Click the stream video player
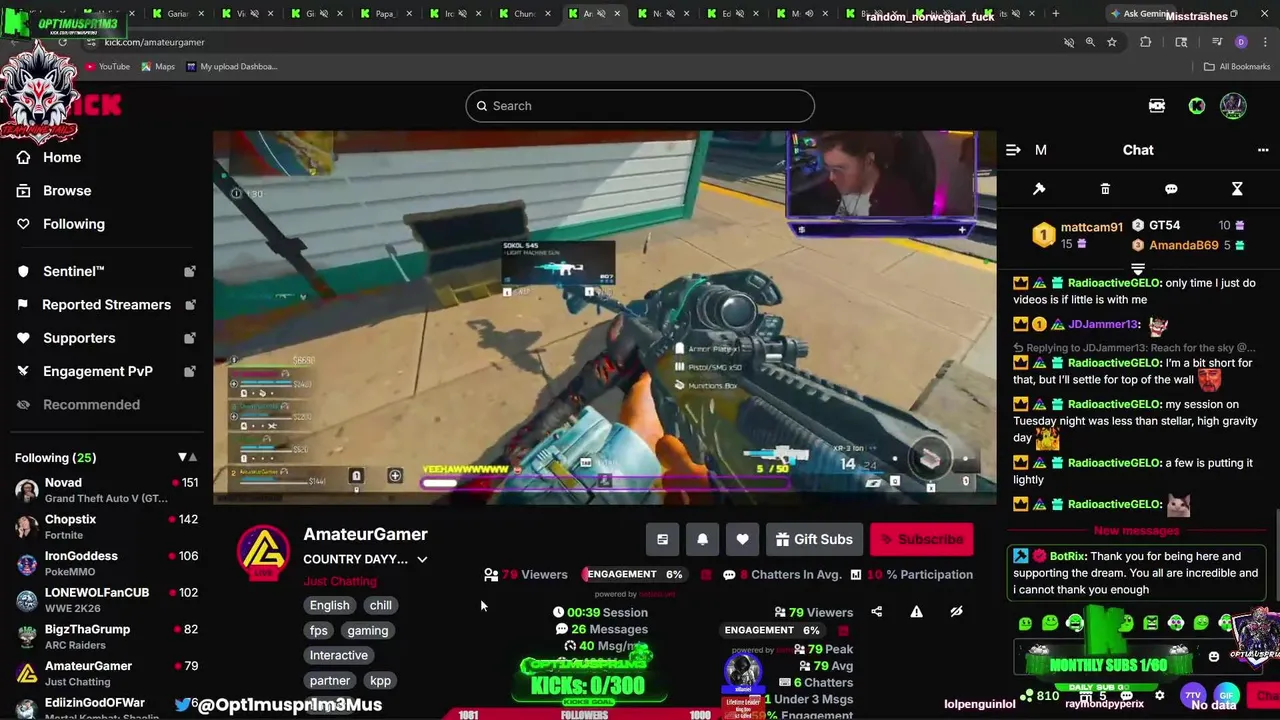This screenshot has width=1280, height=720. 604,317
